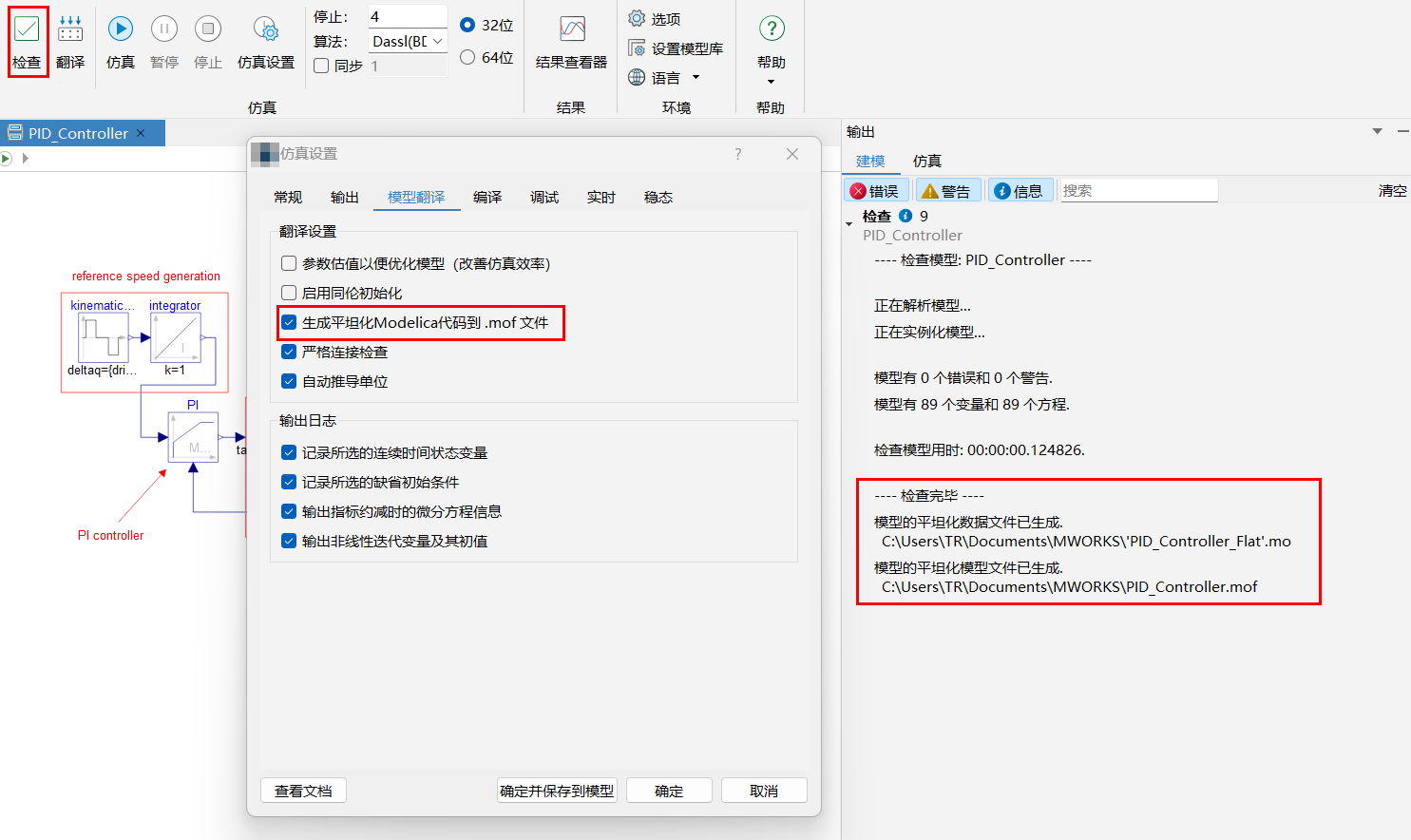Click the 翻译 (Translate) toolbar icon
Image resolution: width=1411 pixels, height=840 pixels.
pyautogui.click(x=70, y=29)
